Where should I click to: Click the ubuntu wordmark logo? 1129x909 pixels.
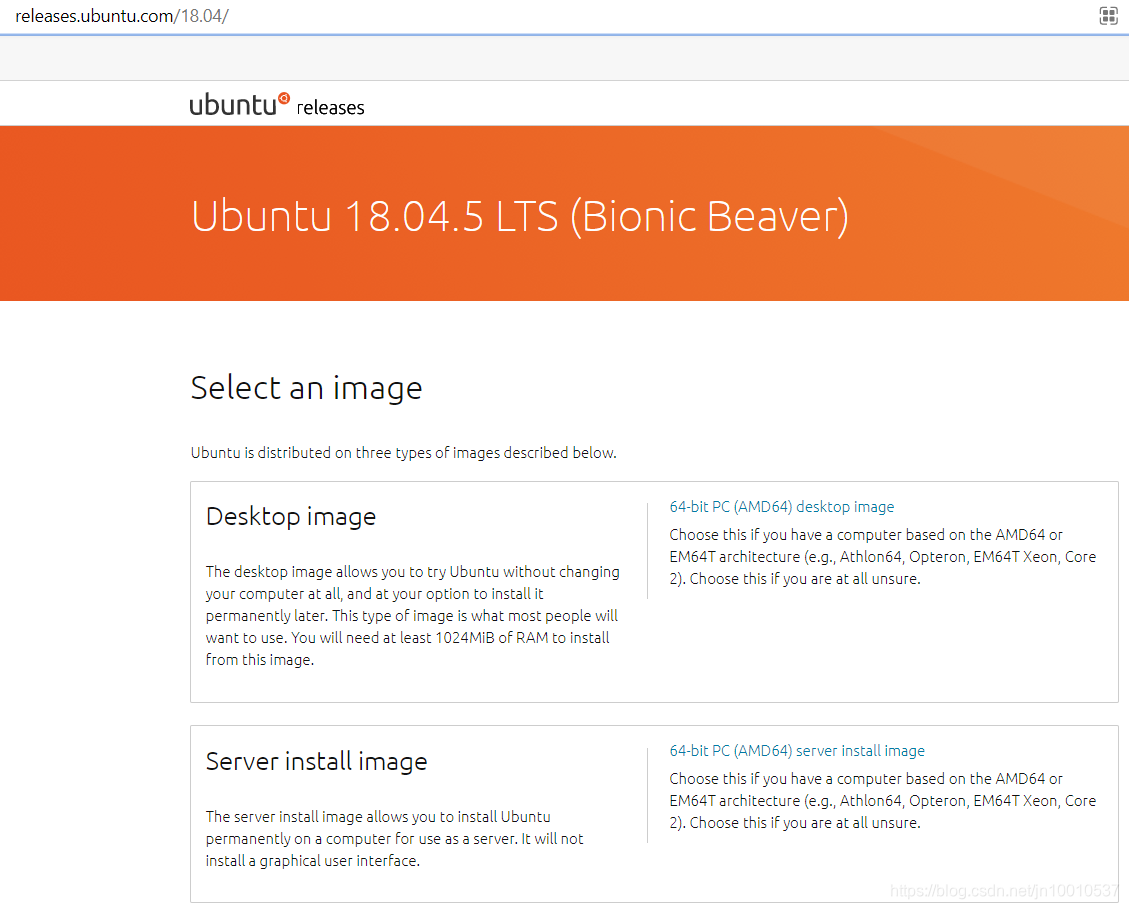point(230,103)
